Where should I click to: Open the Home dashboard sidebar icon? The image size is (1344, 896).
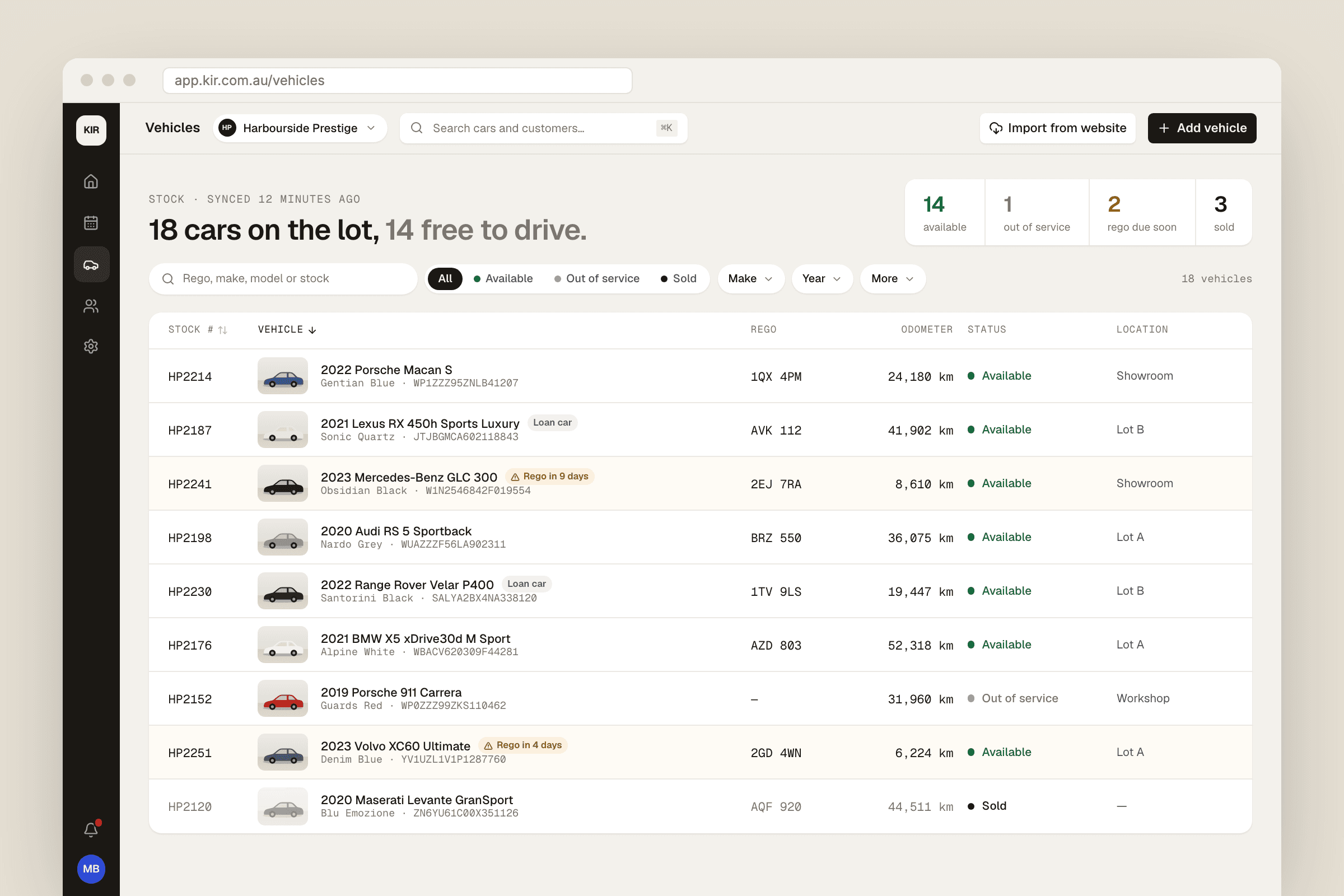point(91,181)
